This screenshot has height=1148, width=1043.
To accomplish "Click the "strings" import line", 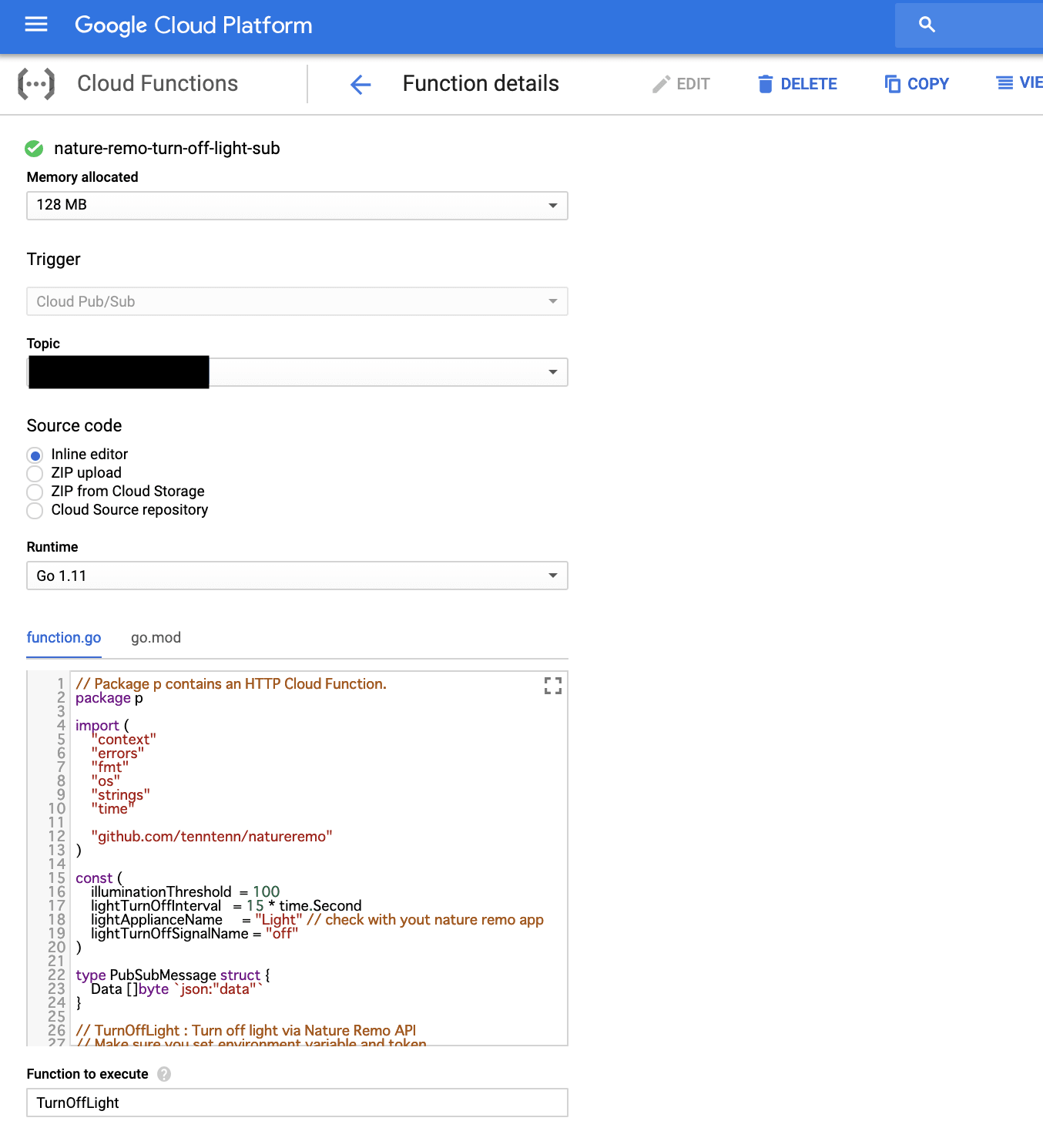I will [120, 795].
